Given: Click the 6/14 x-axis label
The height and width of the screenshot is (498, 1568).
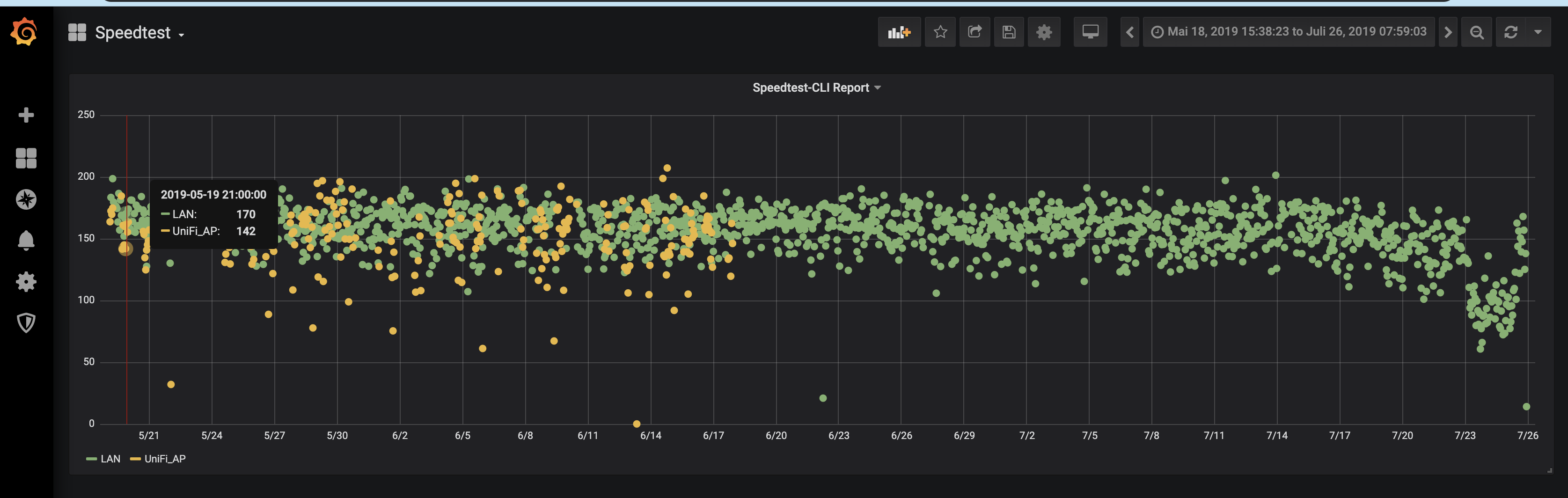Looking at the screenshot, I should pyautogui.click(x=651, y=436).
